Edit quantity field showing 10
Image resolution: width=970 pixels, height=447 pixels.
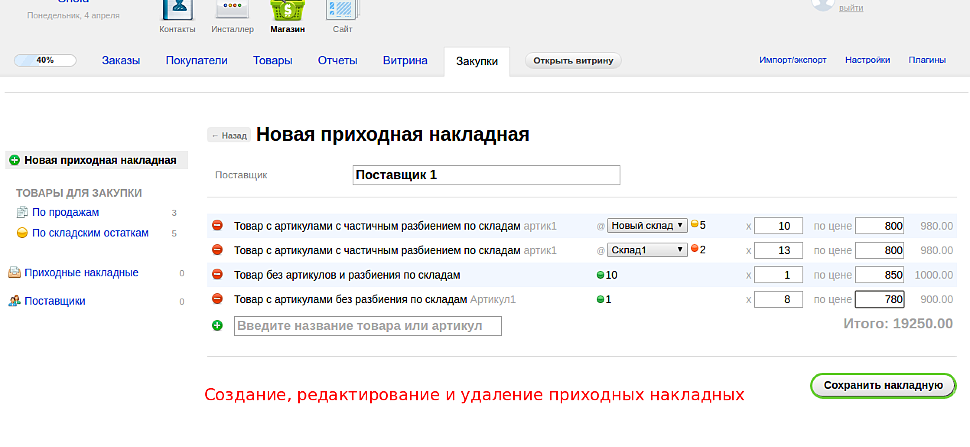(x=779, y=226)
